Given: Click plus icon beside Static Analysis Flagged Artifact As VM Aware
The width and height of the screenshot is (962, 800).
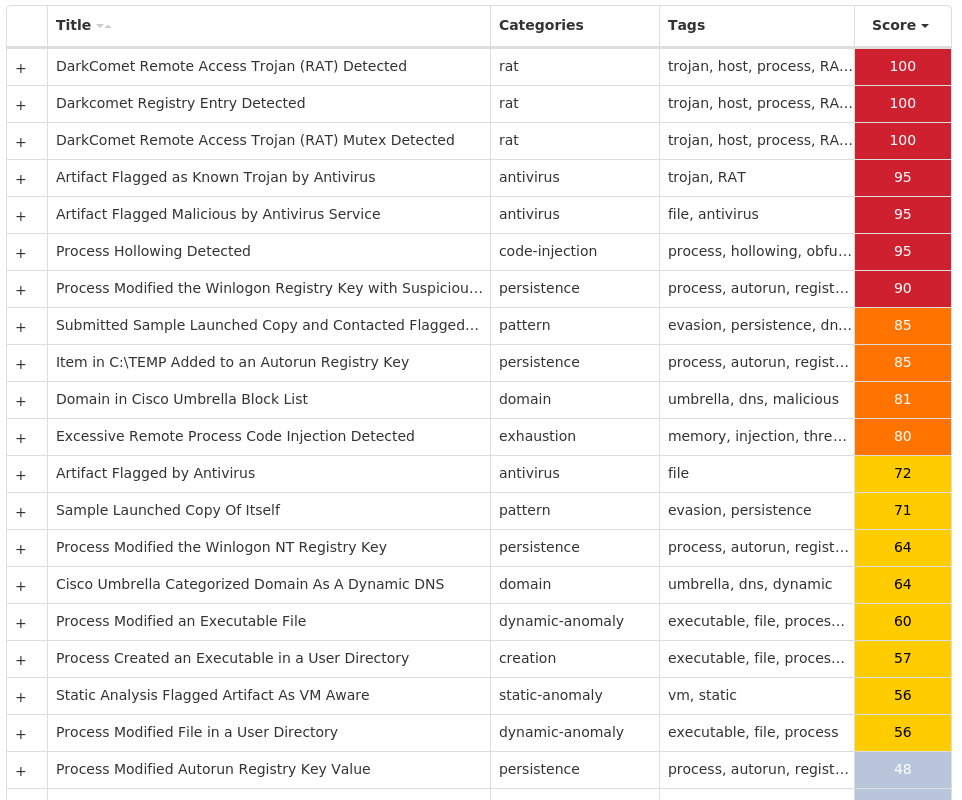Looking at the screenshot, I should coord(21,698).
